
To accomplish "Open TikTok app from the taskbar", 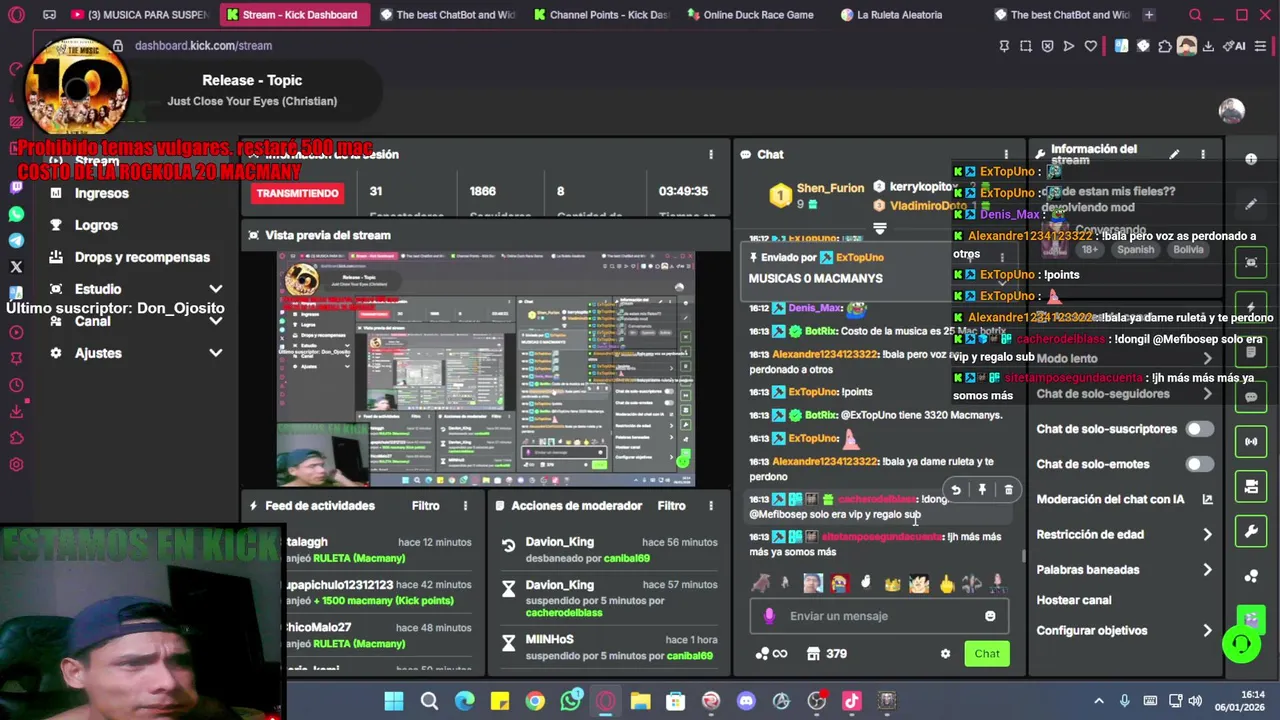I will [x=852, y=701].
